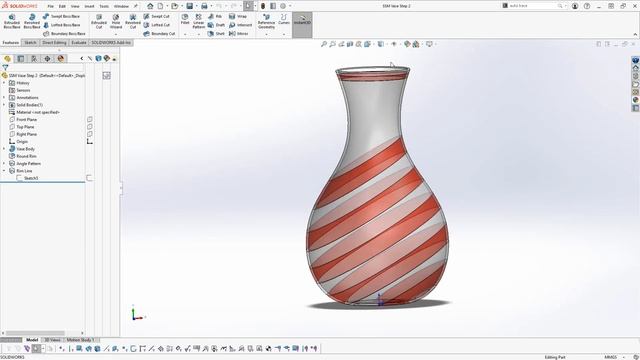Viewport: 640px width, 360px height.
Task: Click the Save icon in top toolbar
Action: [x=189, y=6]
